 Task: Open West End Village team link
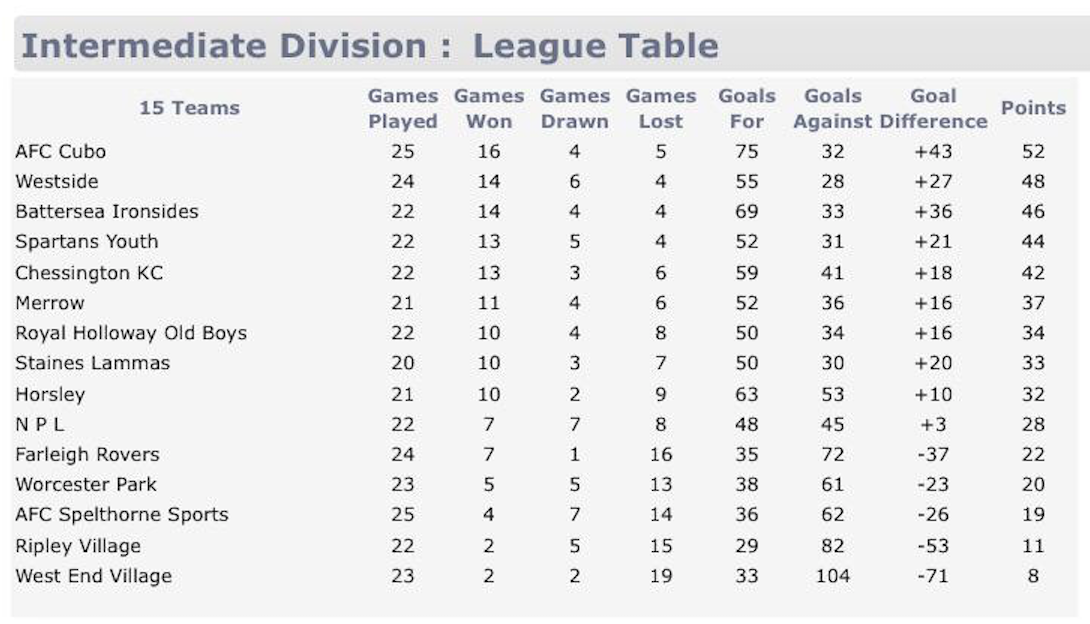tap(94, 576)
